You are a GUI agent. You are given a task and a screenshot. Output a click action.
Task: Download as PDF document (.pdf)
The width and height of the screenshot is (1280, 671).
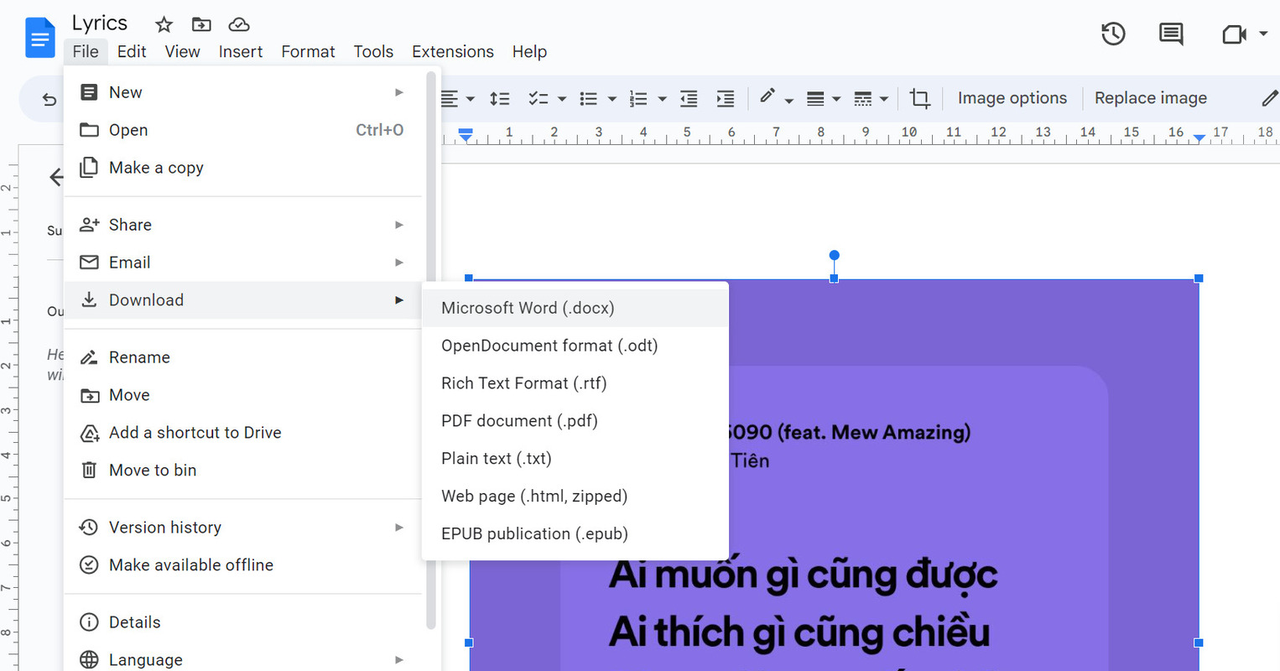click(575, 421)
